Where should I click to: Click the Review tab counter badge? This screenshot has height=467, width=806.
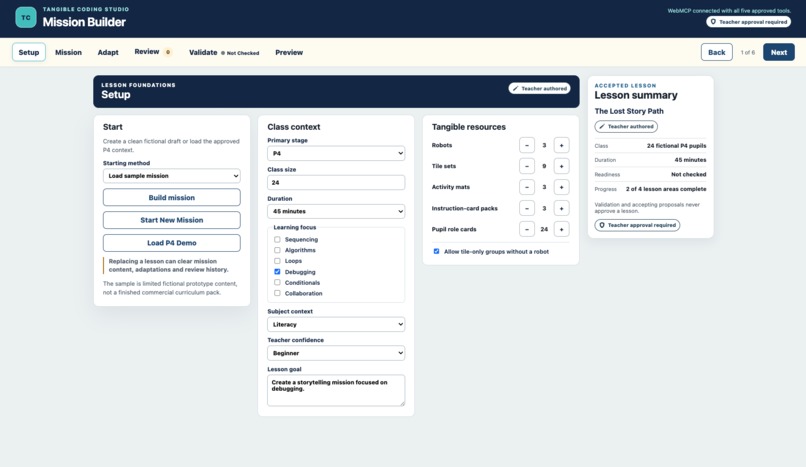(168, 52)
